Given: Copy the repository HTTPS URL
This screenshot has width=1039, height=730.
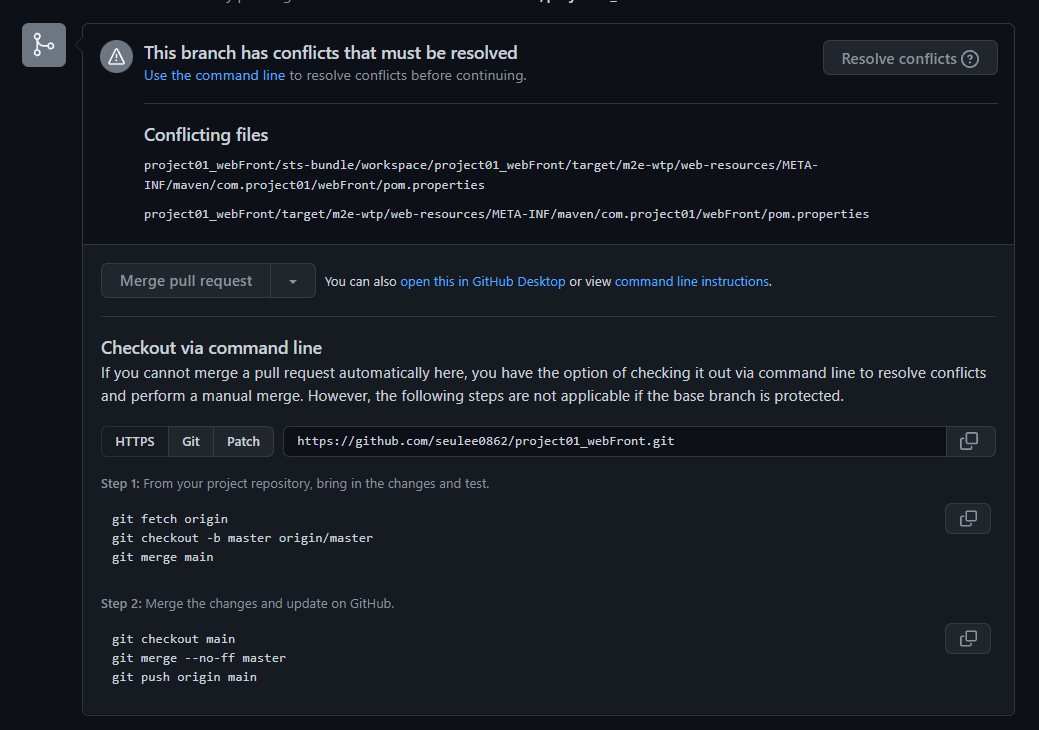Looking at the screenshot, I should [x=970, y=441].
